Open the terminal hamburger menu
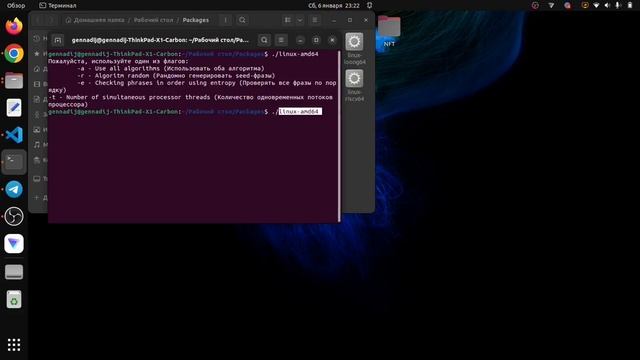This screenshot has height=360, width=640. coord(281,40)
